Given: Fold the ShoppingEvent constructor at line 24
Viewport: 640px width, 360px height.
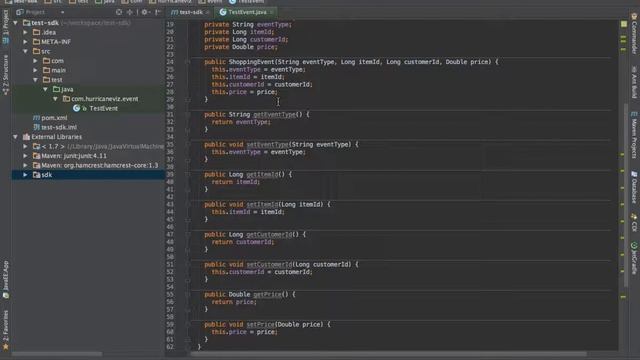Looking at the screenshot, I should (188, 62).
